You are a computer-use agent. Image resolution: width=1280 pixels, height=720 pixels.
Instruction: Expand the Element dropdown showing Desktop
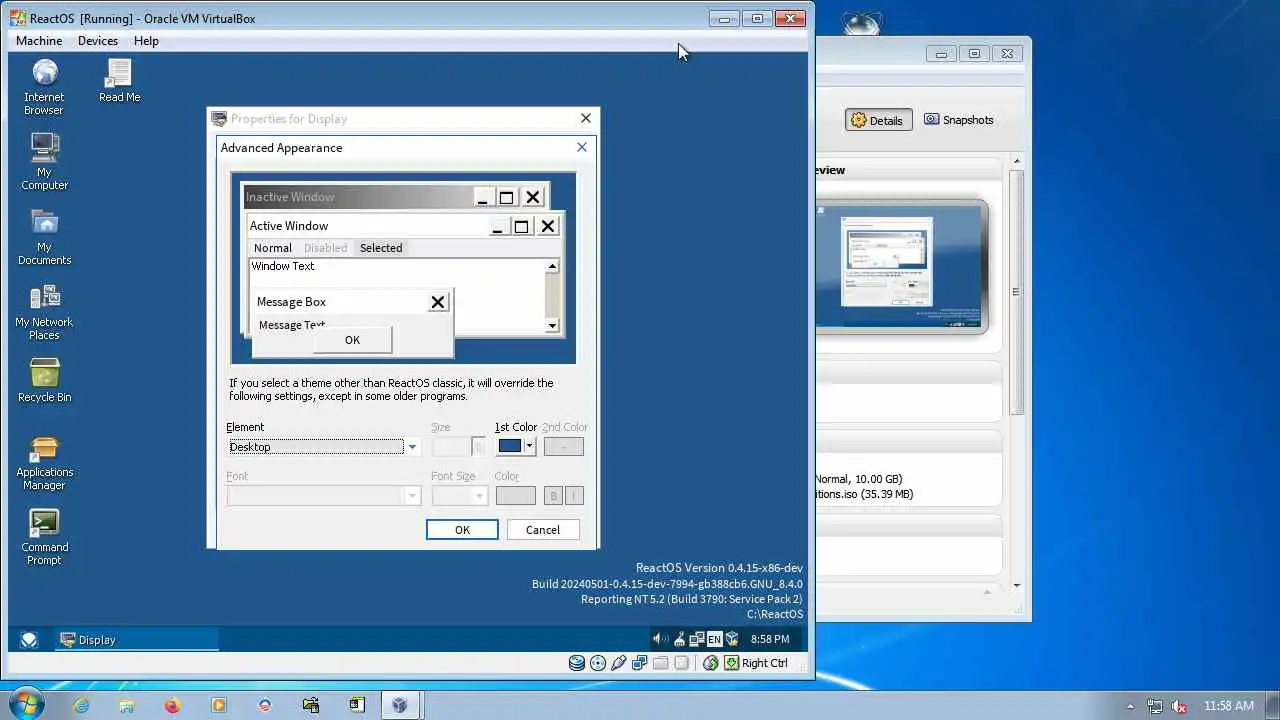pos(412,447)
